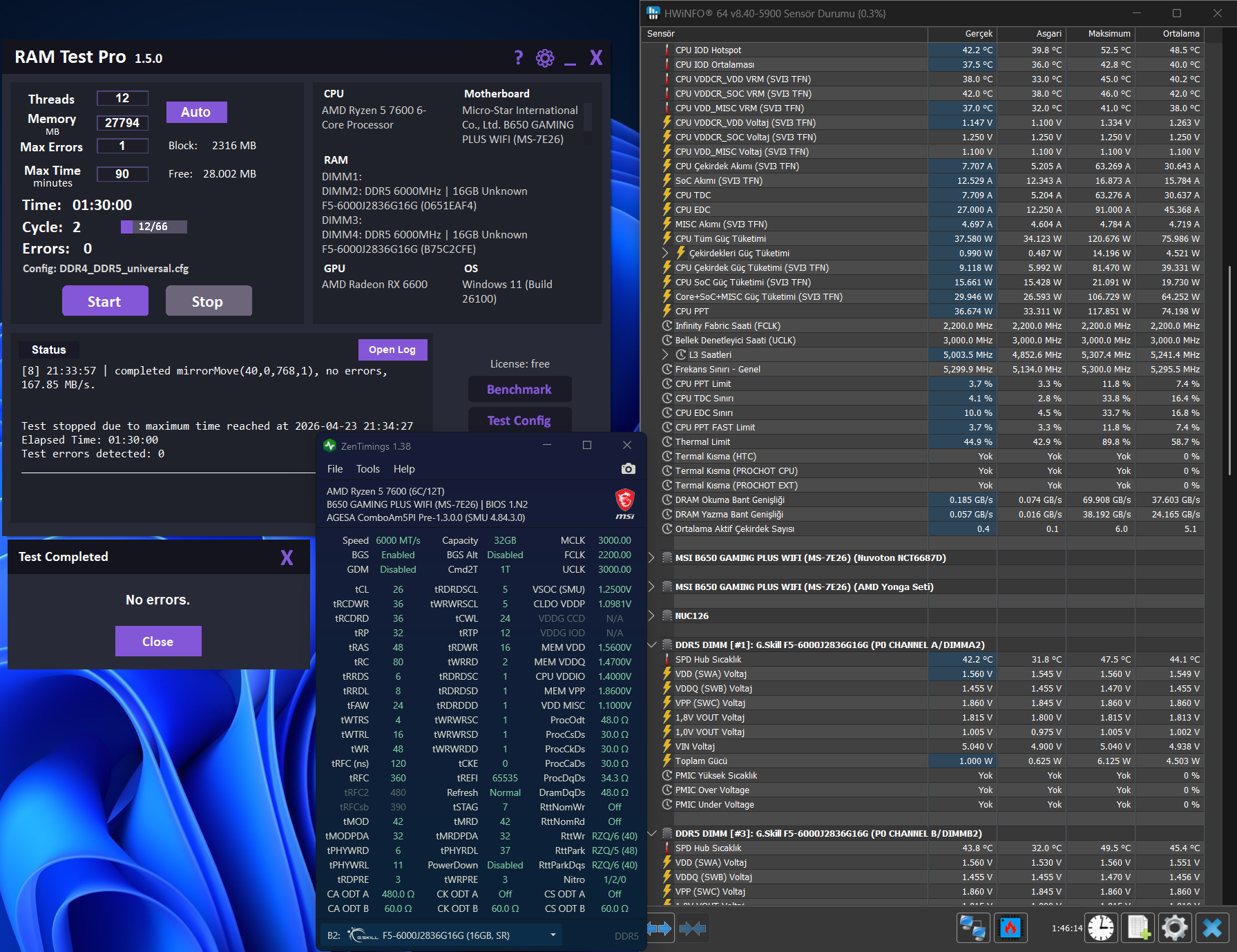Start logging with HWiNFO sheet-plus icon
Screen dimensions: 1237x952
click(1138, 928)
